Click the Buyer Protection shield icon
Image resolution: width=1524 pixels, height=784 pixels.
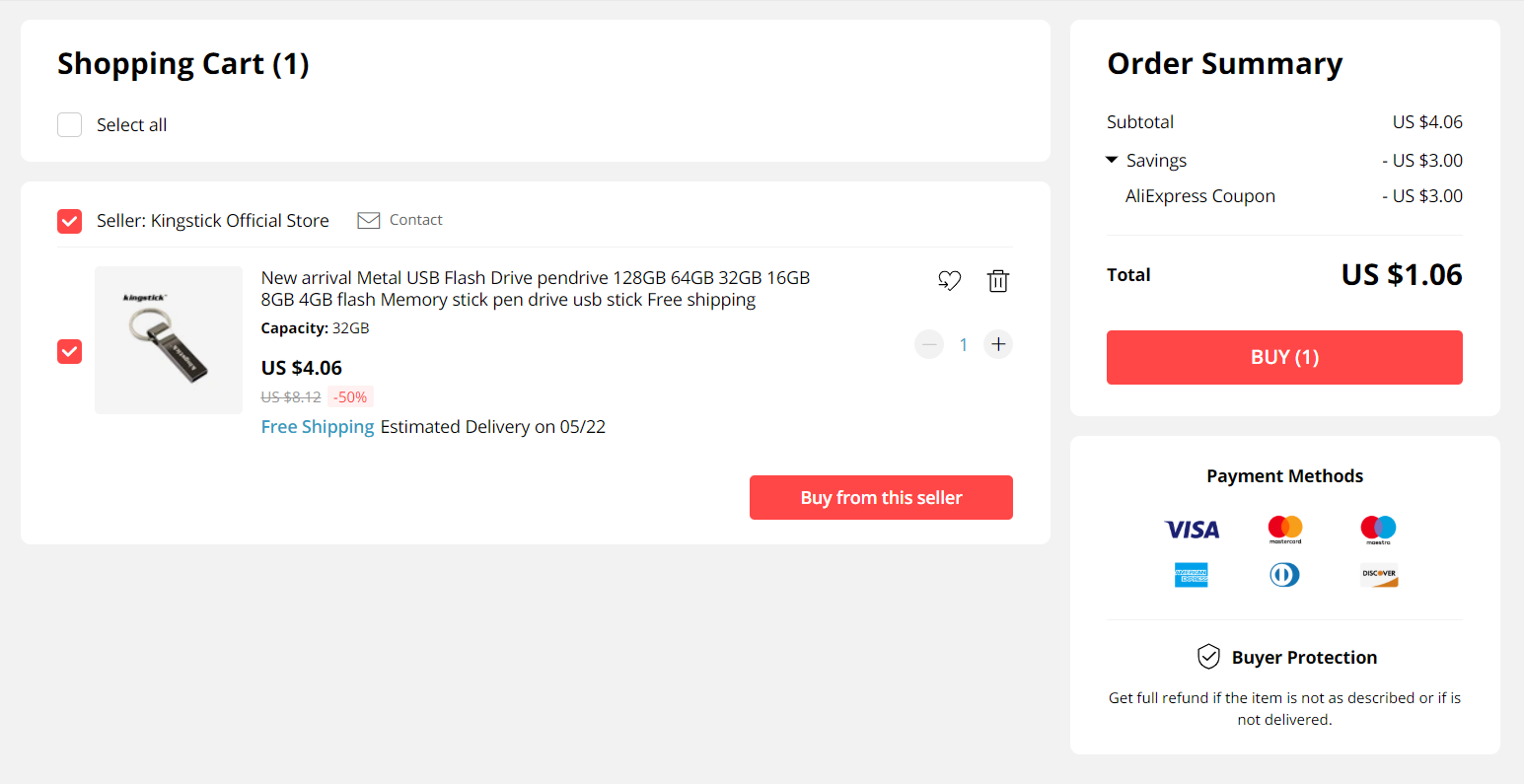[x=1208, y=657]
